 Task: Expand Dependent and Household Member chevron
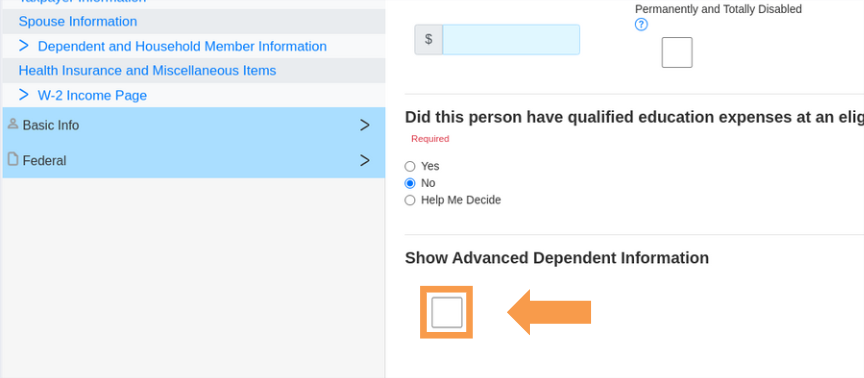23,46
